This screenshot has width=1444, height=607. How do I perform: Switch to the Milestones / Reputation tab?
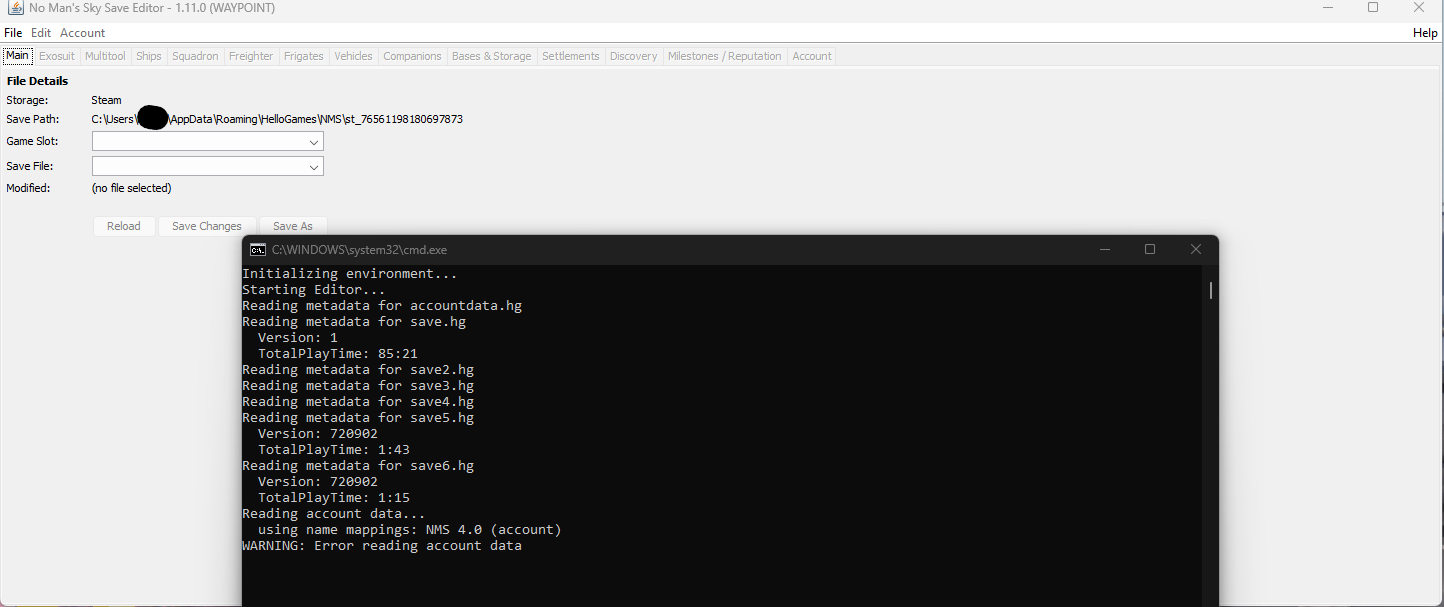725,56
